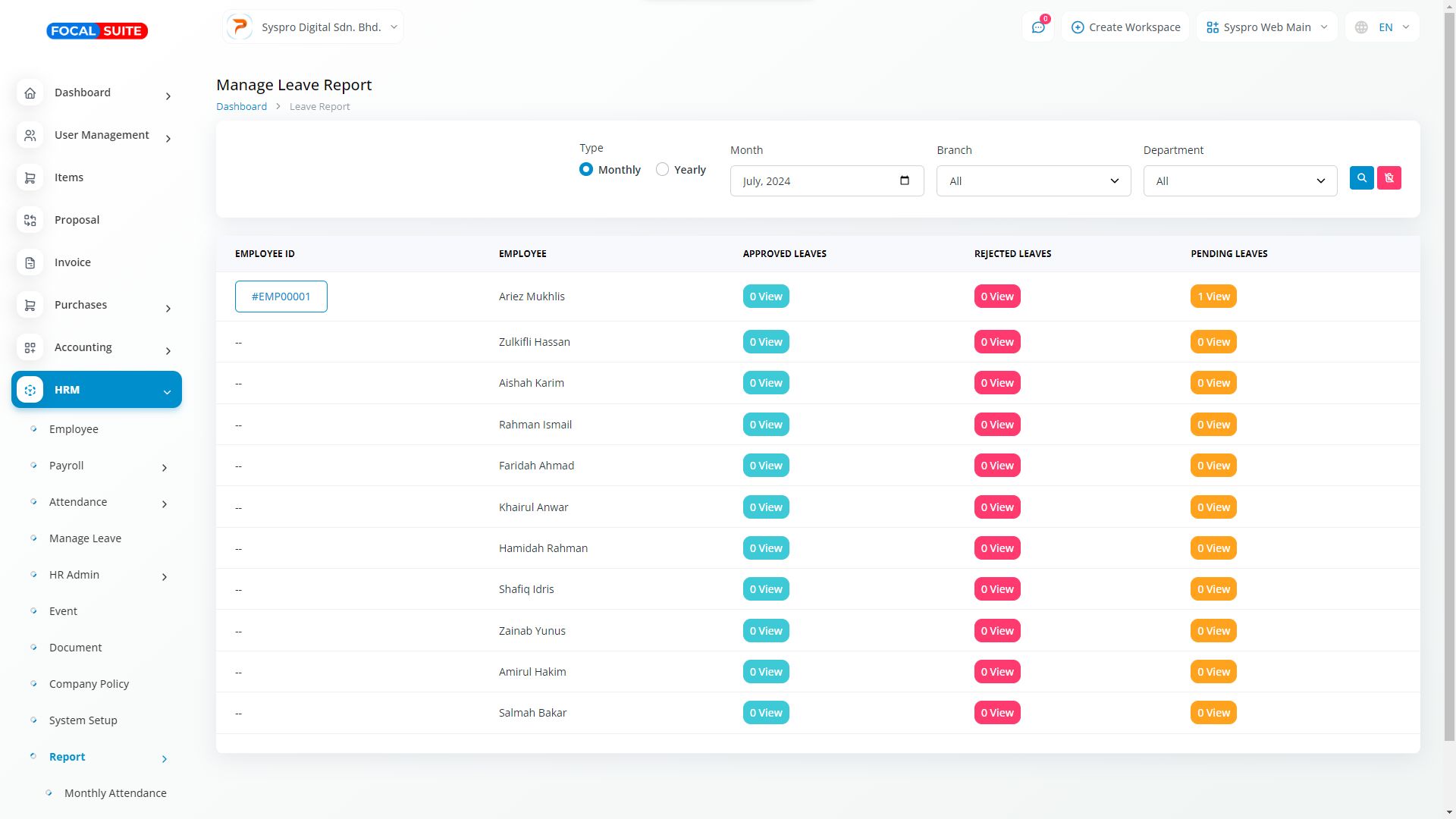View pending leaves for Ariez Mukhlis
1456x819 pixels.
pos(1213,297)
